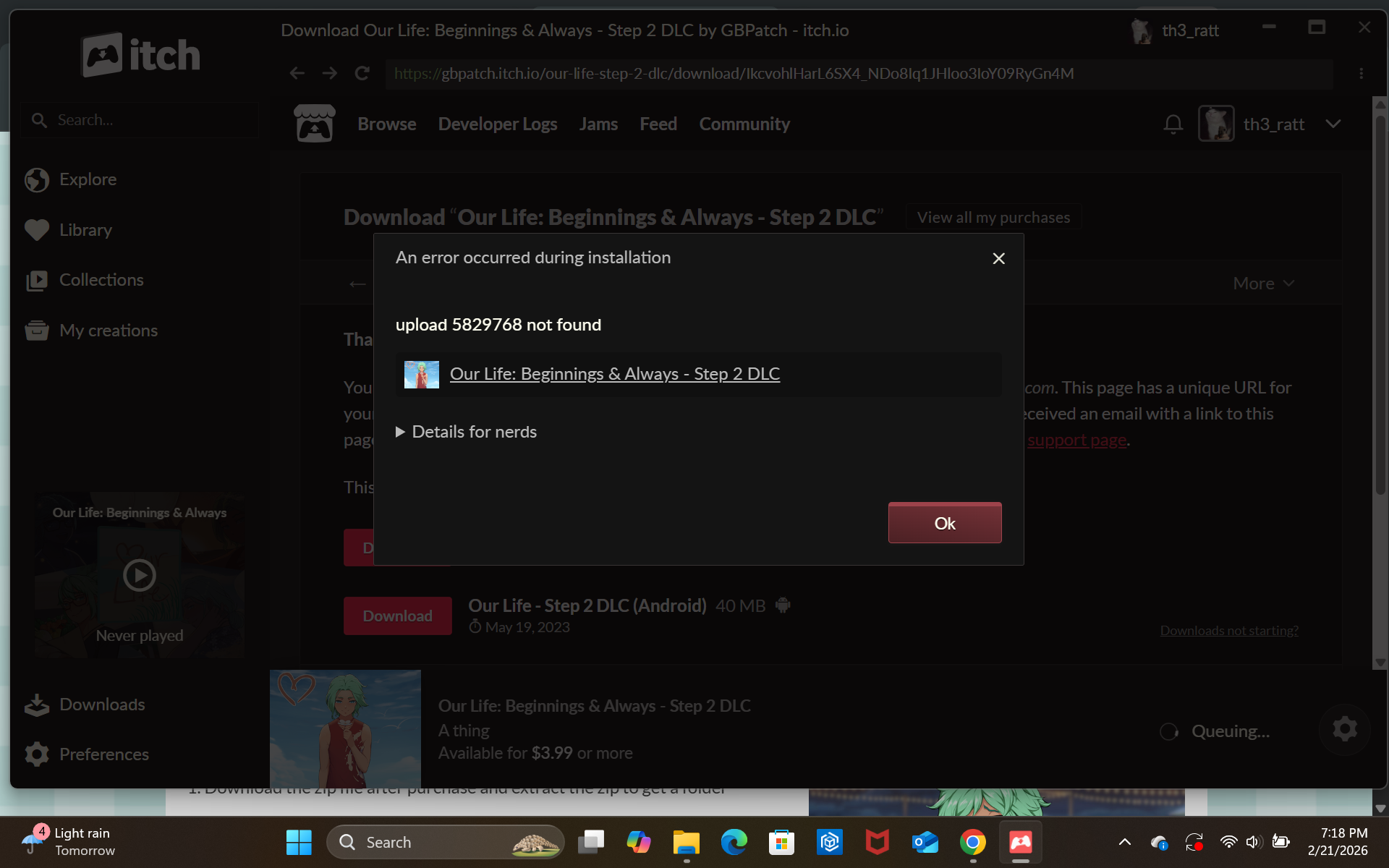Play the Our Life game thumbnail
The image size is (1389, 868).
tap(139, 575)
